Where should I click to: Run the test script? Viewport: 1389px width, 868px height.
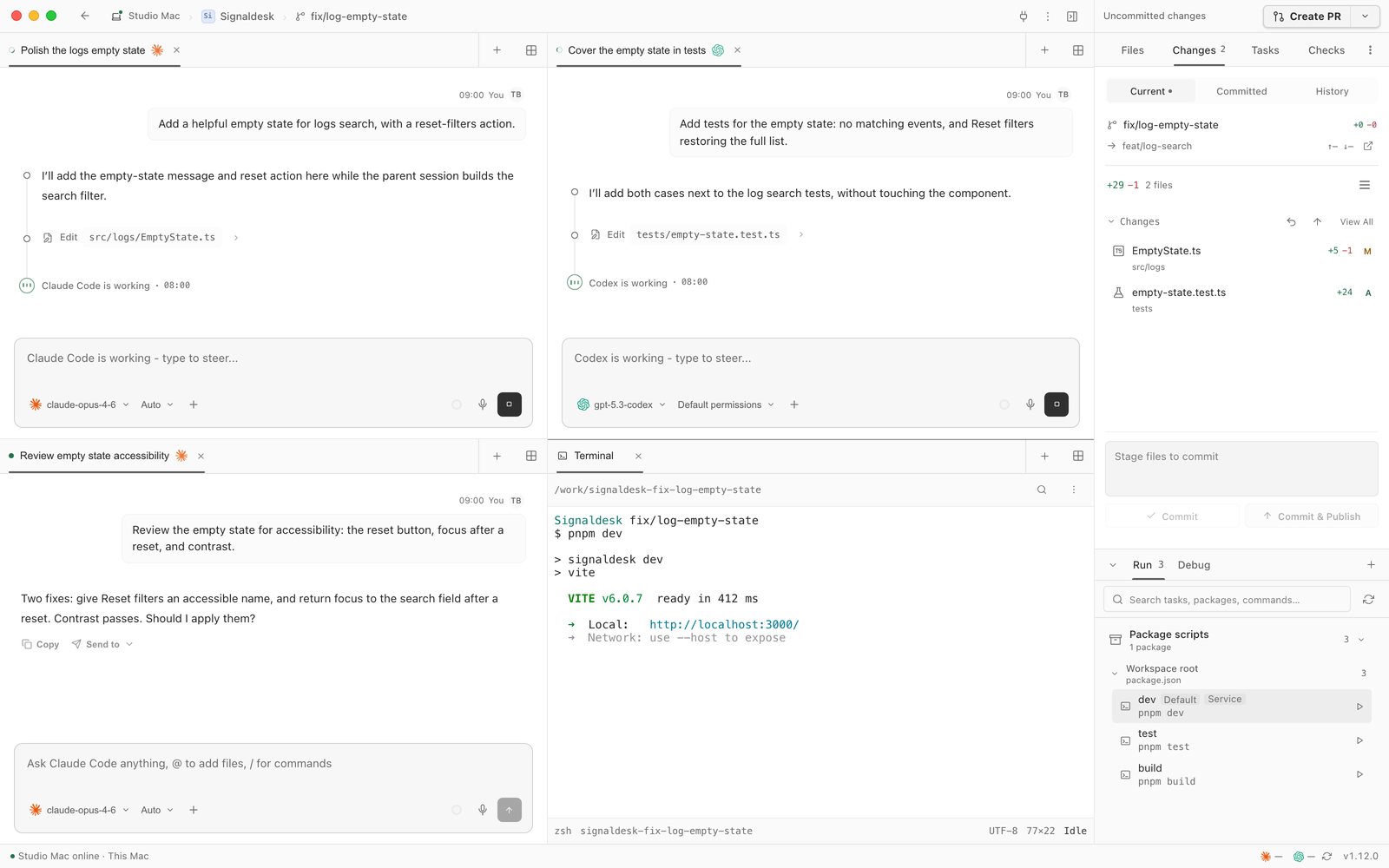[x=1359, y=740]
